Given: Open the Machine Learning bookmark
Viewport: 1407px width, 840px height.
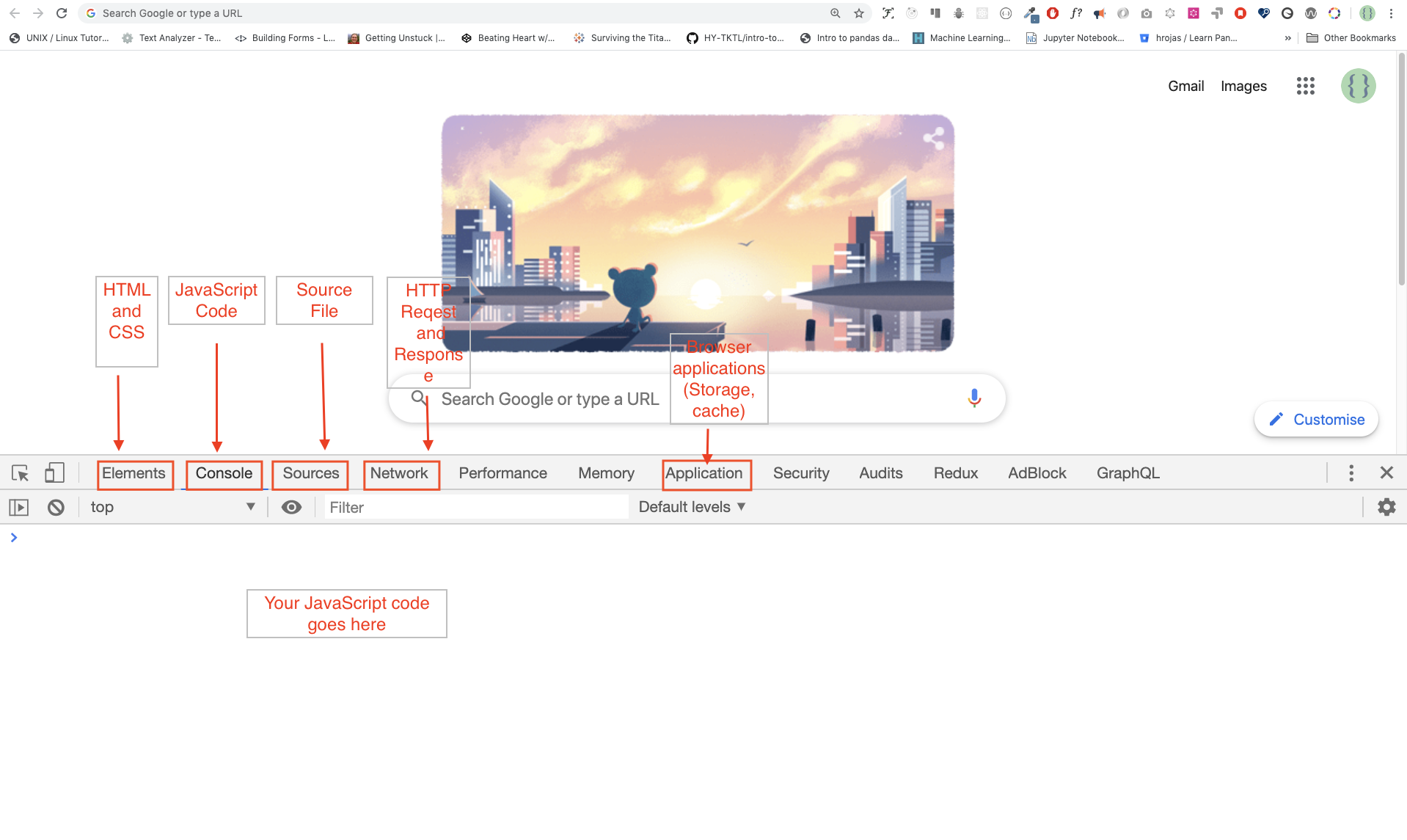Looking at the screenshot, I should (x=962, y=38).
